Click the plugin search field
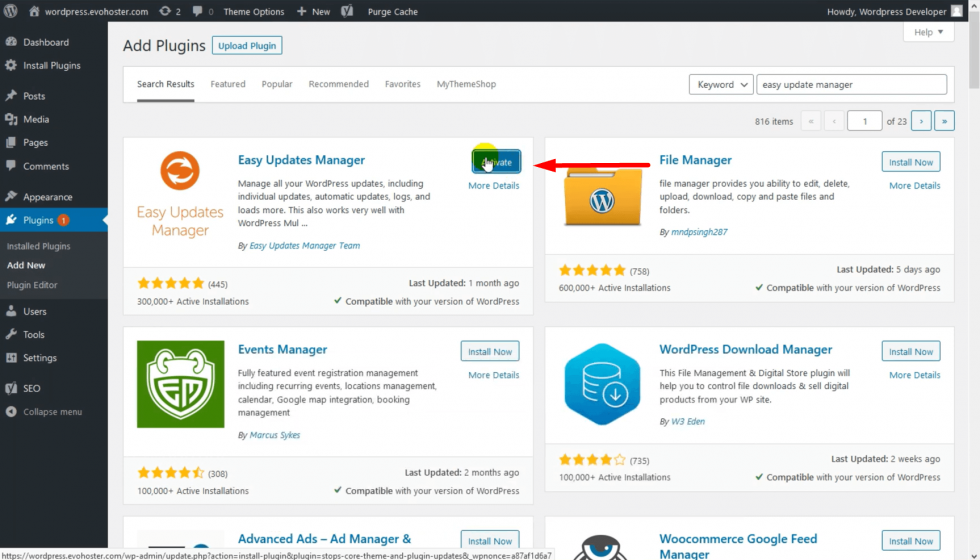980x560 pixels. pyautogui.click(x=851, y=84)
